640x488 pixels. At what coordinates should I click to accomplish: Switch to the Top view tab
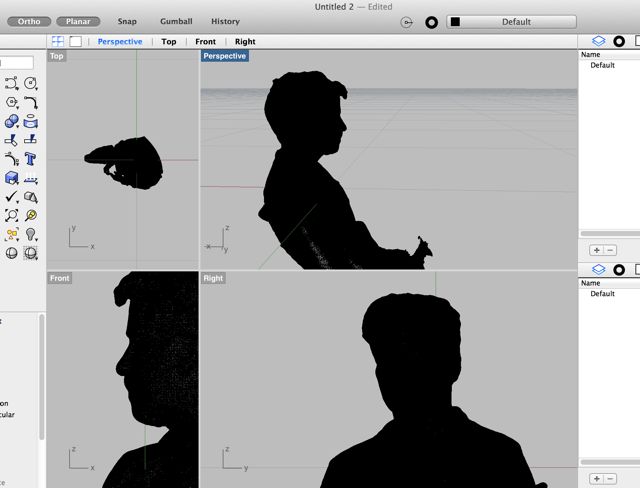point(169,42)
